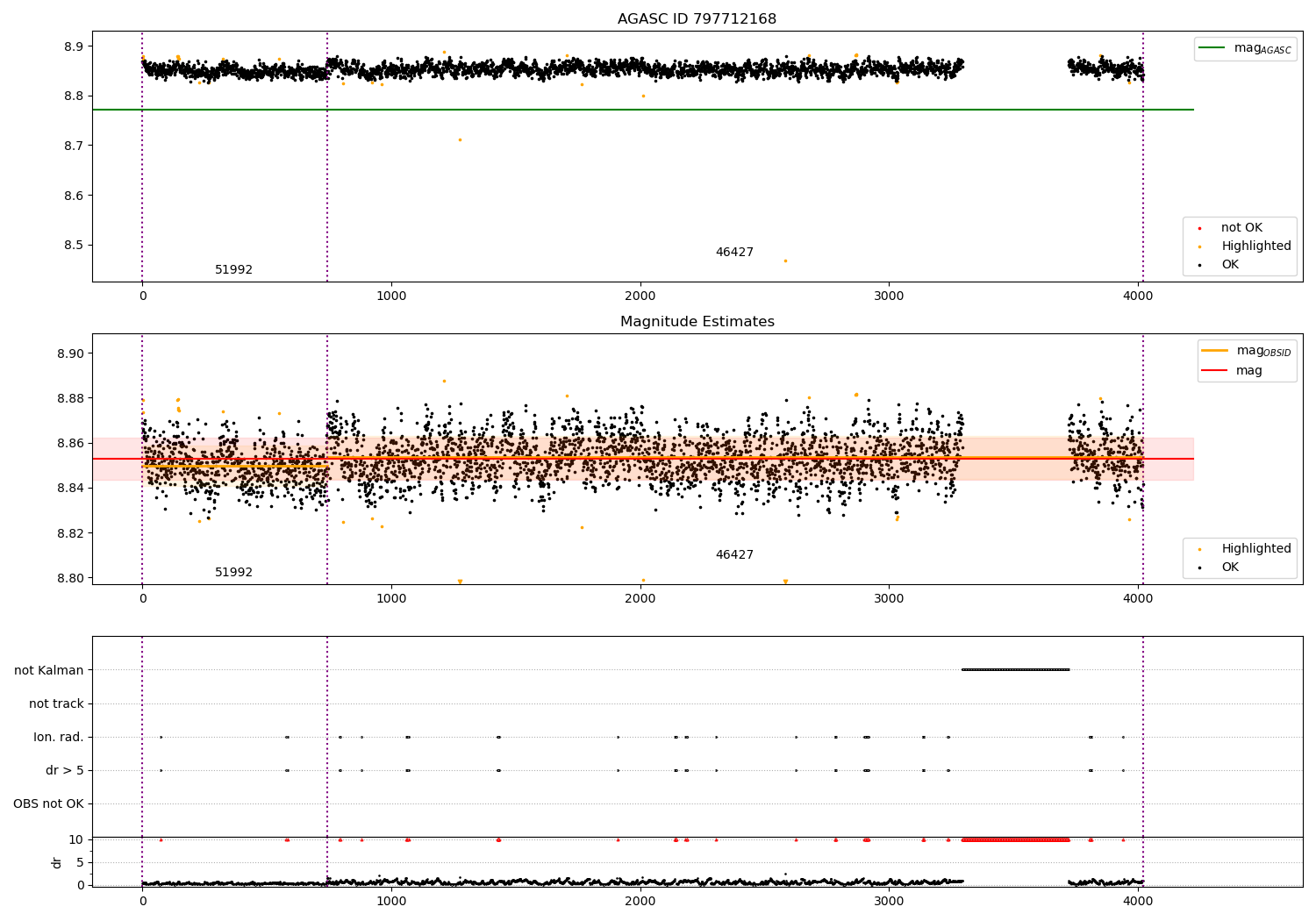This screenshot has width=1316, height=921.
Task: Select OK legend entry in Magnitude Estimates plot
Action: point(1218,568)
